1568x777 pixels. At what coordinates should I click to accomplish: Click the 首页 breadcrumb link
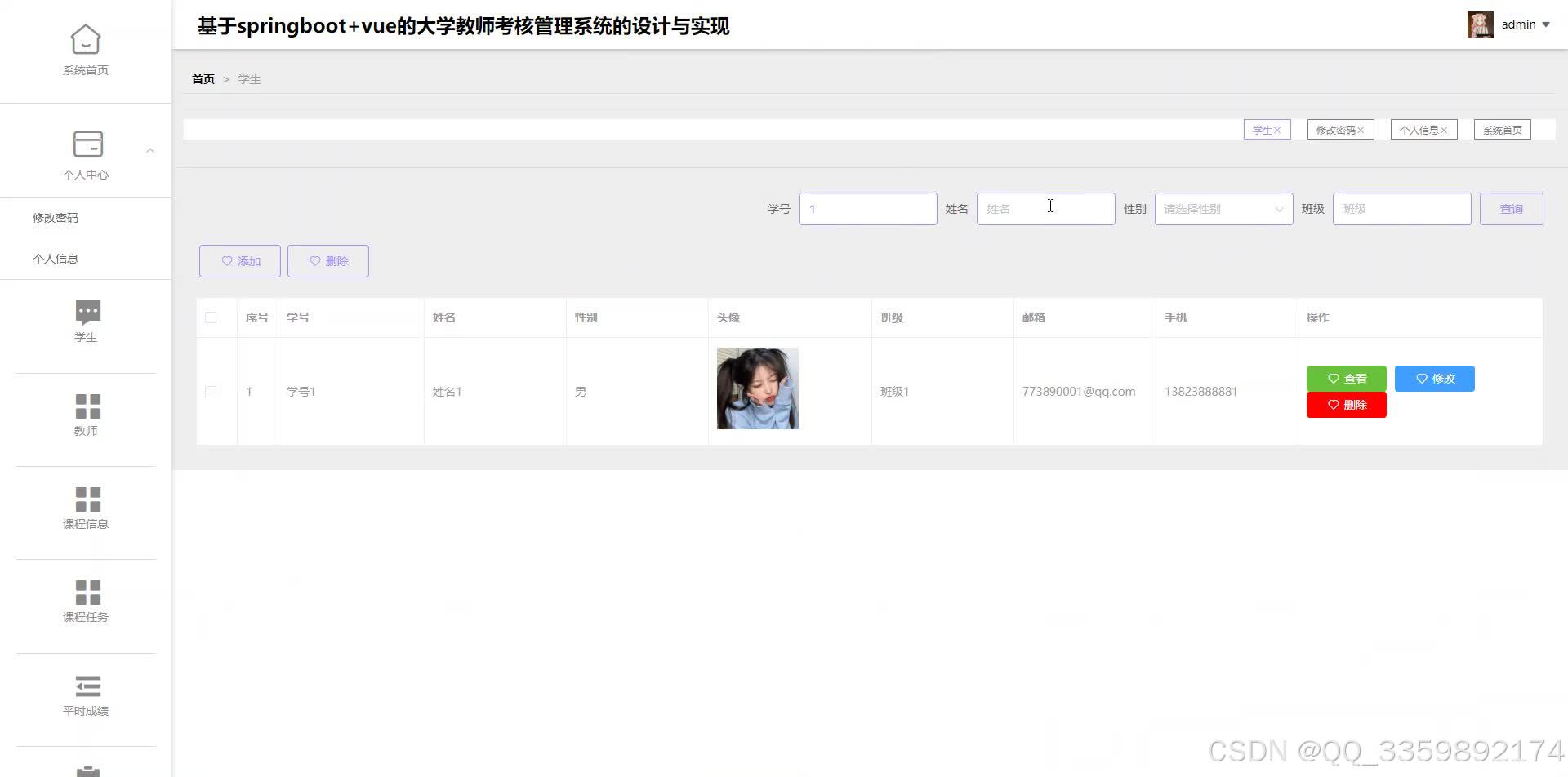click(x=203, y=79)
